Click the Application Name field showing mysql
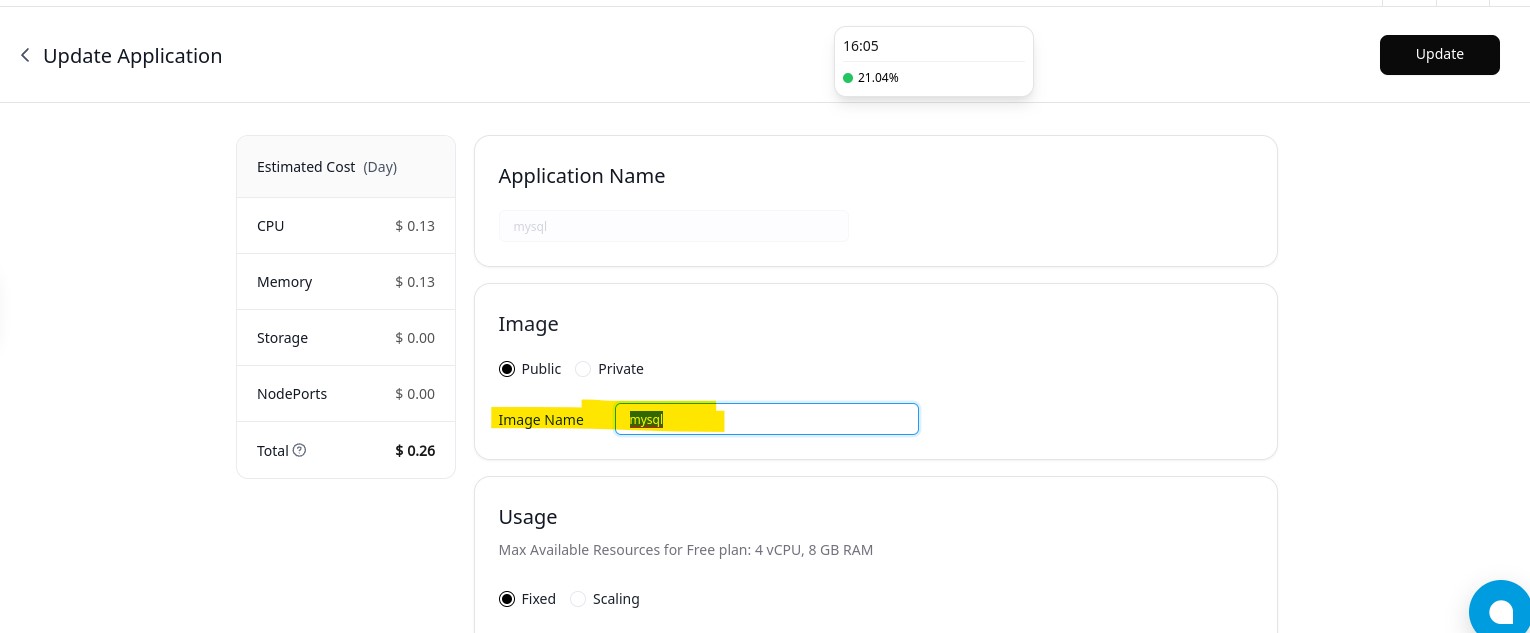Screen dimensions: 1530x633 [x=673, y=226]
